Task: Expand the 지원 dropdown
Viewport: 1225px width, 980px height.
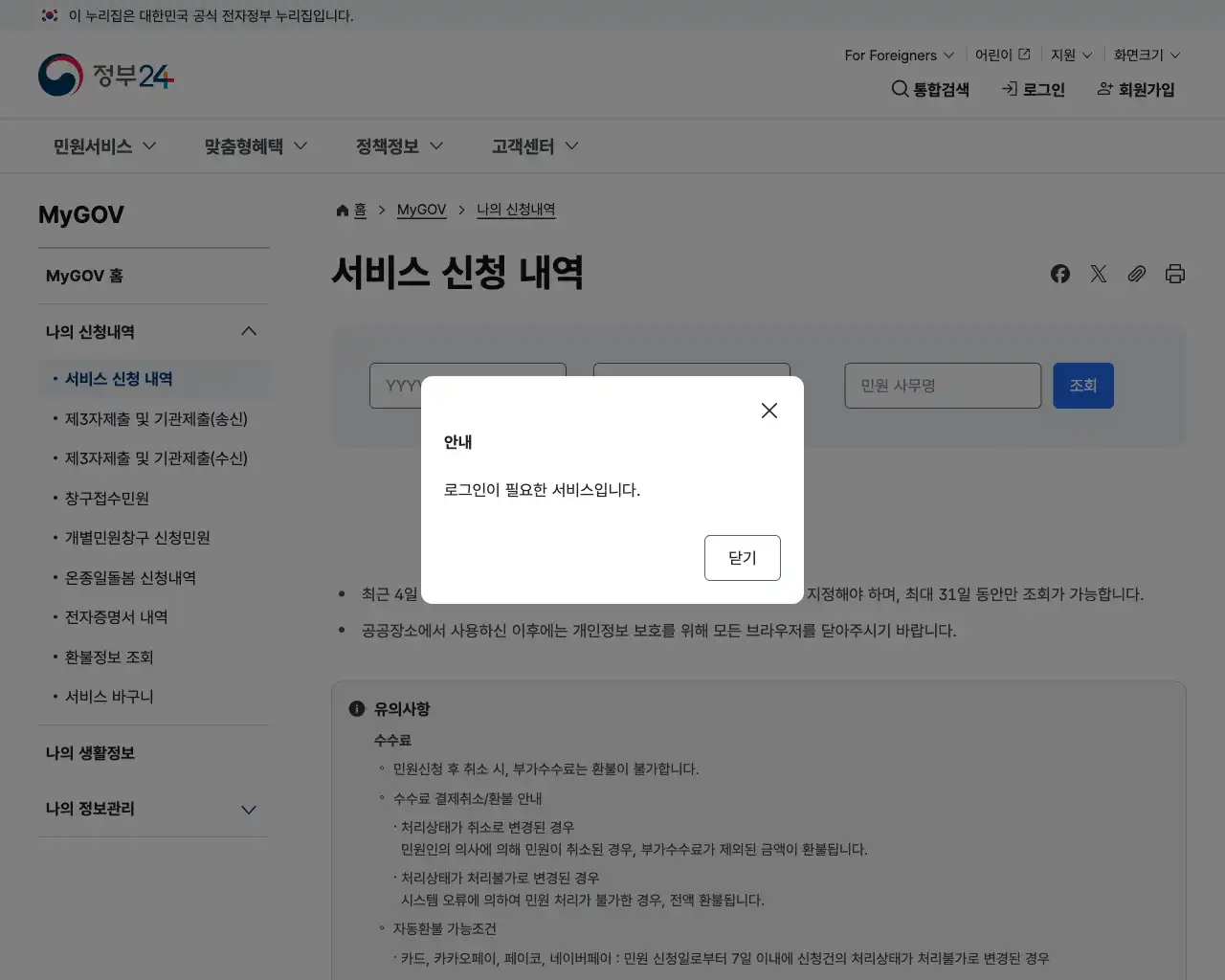Action: pos(1072,56)
